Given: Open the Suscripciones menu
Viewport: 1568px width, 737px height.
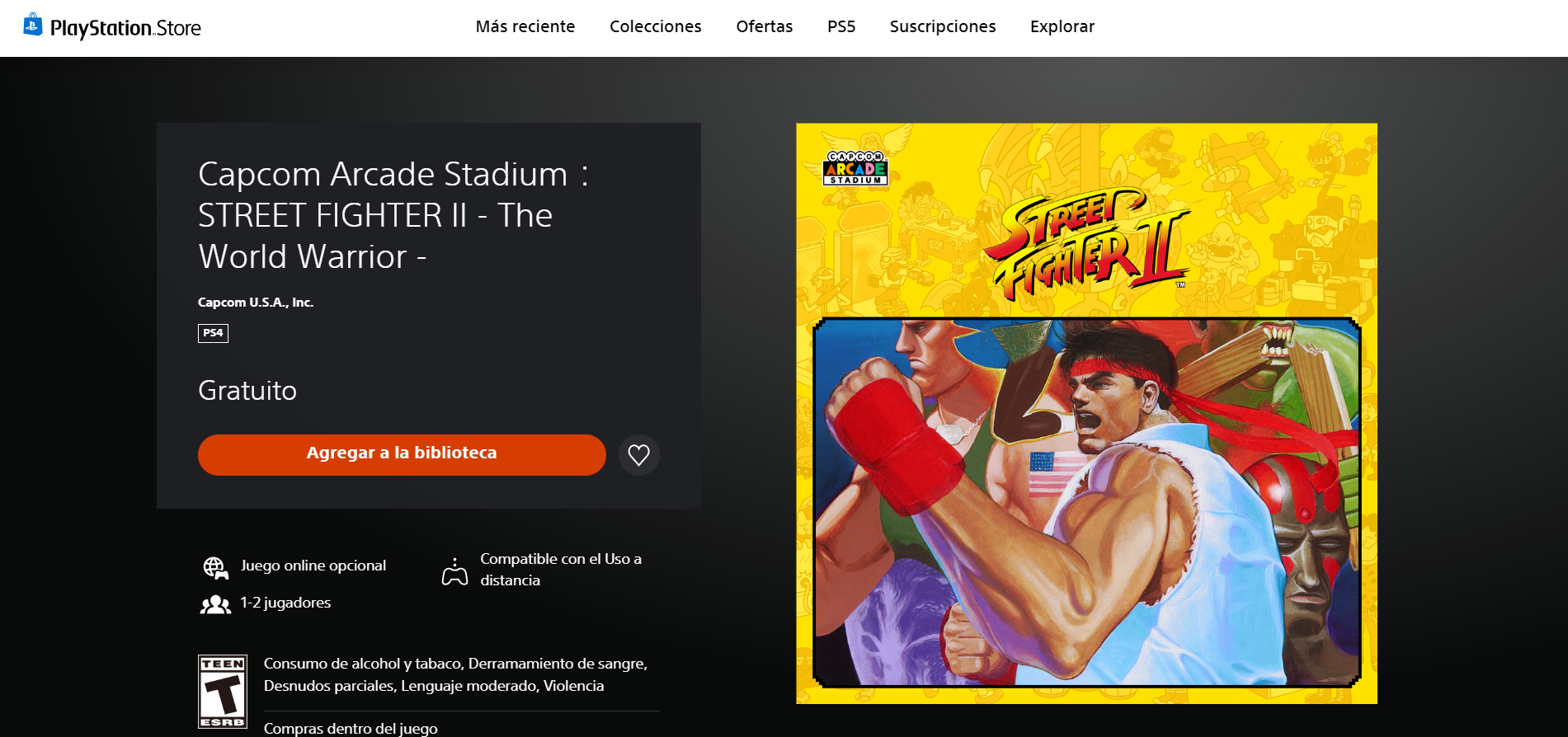Looking at the screenshot, I should pyautogui.click(x=943, y=26).
